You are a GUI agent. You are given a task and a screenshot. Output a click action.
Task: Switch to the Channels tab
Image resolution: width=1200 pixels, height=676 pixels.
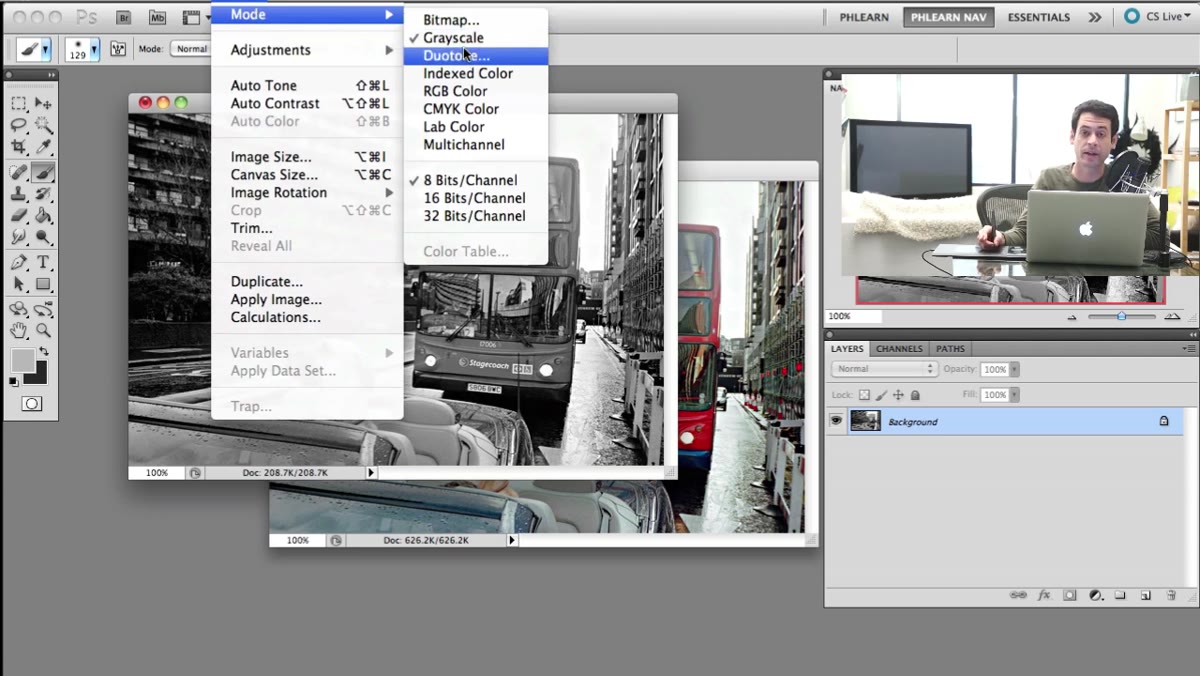coord(899,349)
